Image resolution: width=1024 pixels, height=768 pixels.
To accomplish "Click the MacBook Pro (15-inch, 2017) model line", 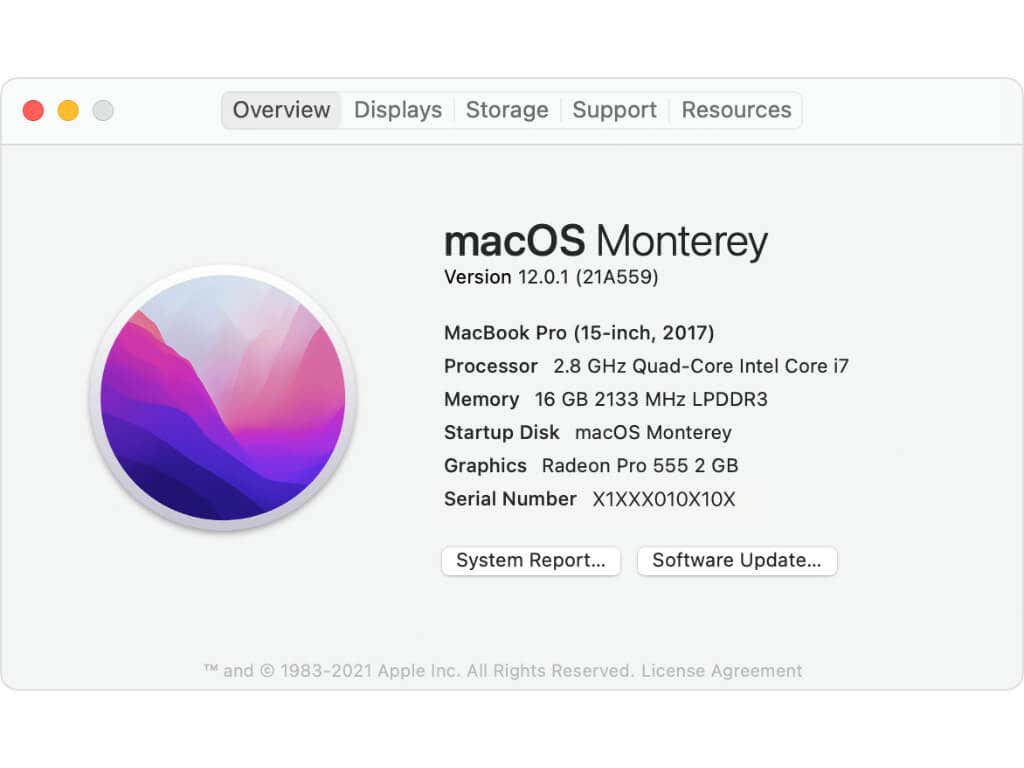I will [x=579, y=333].
